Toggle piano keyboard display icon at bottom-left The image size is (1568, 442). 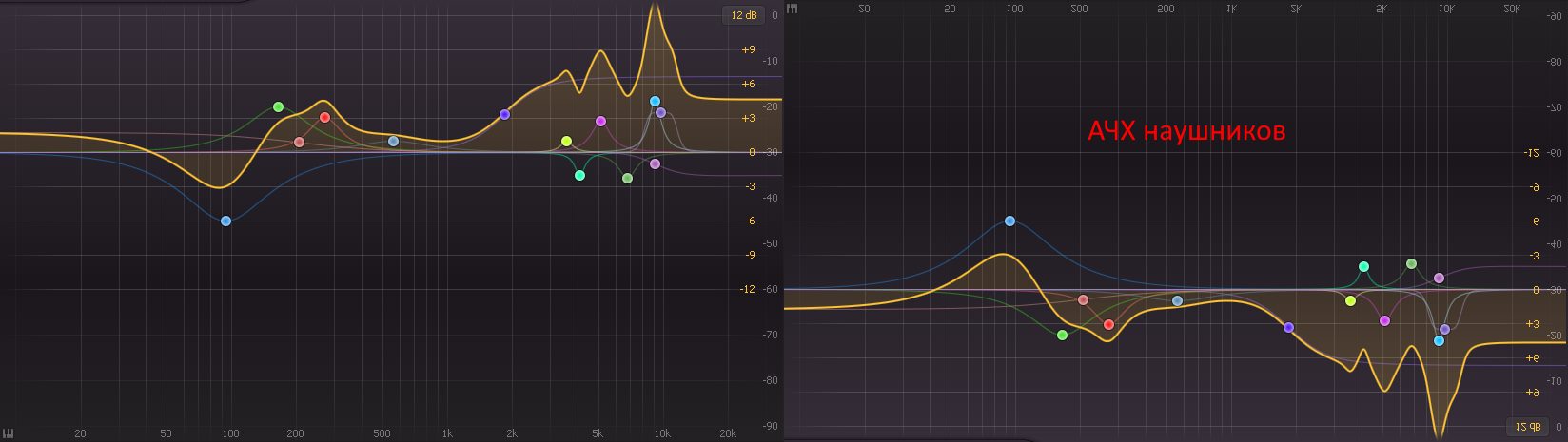[x=9, y=433]
